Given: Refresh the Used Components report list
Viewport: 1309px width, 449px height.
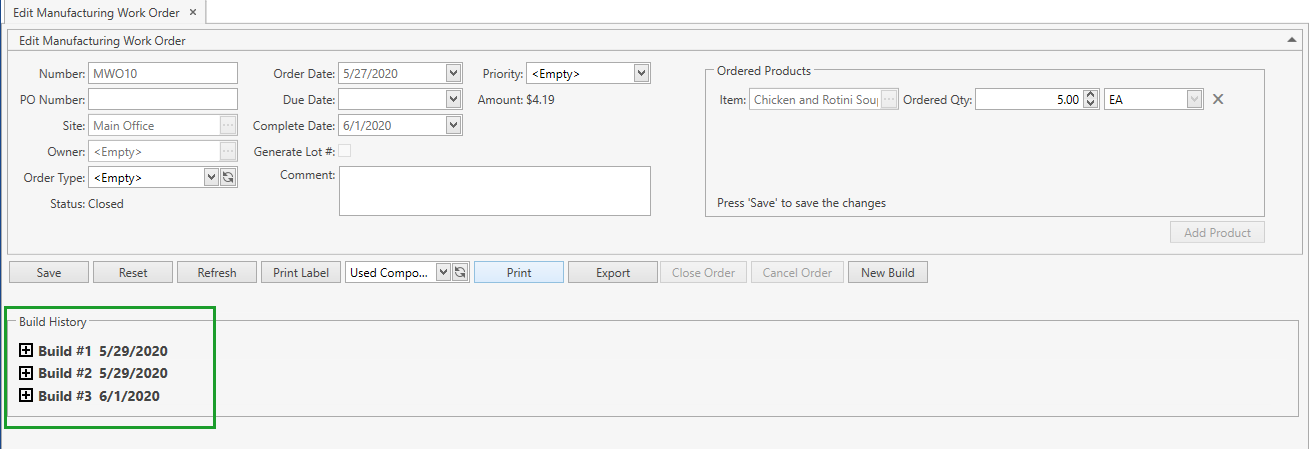Looking at the screenshot, I should (x=460, y=272).
